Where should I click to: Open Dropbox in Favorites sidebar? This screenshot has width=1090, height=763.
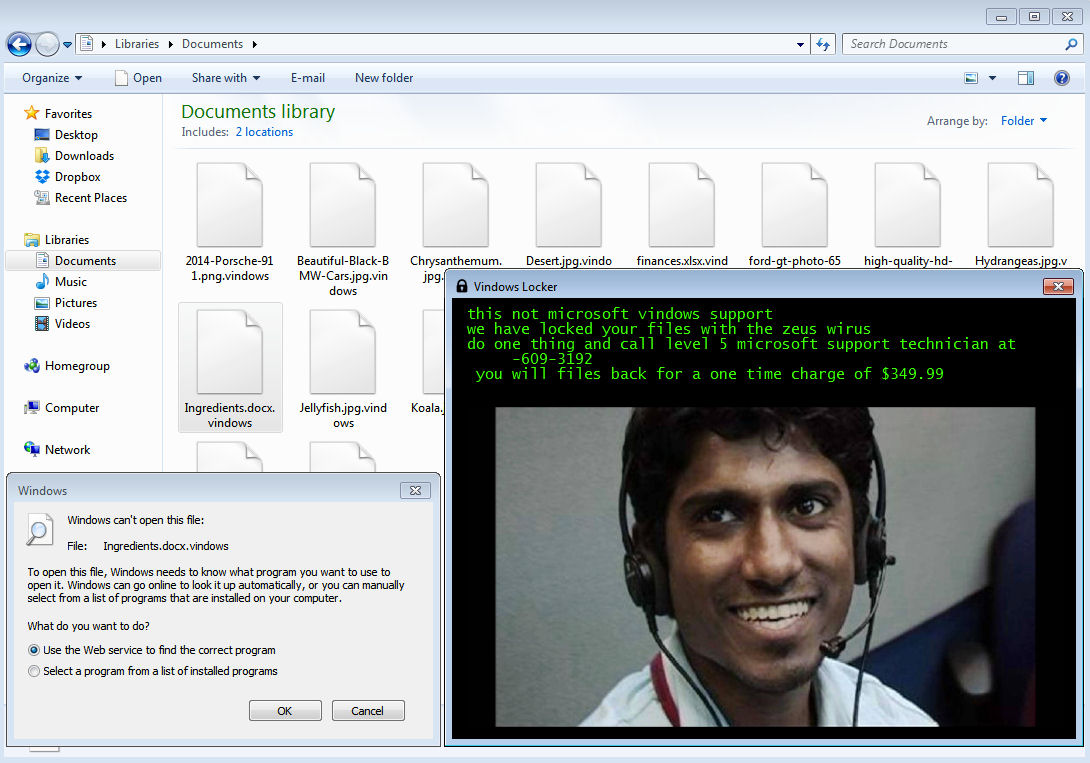pyautogui.click(x=77, y=177)
